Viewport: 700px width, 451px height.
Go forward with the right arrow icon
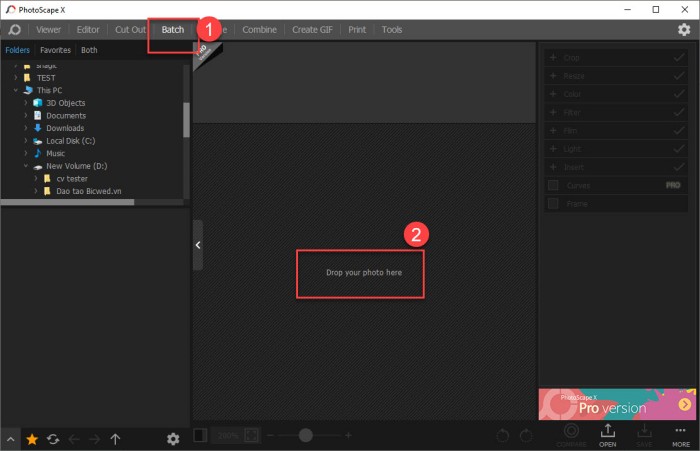click(x=94, y=439)
